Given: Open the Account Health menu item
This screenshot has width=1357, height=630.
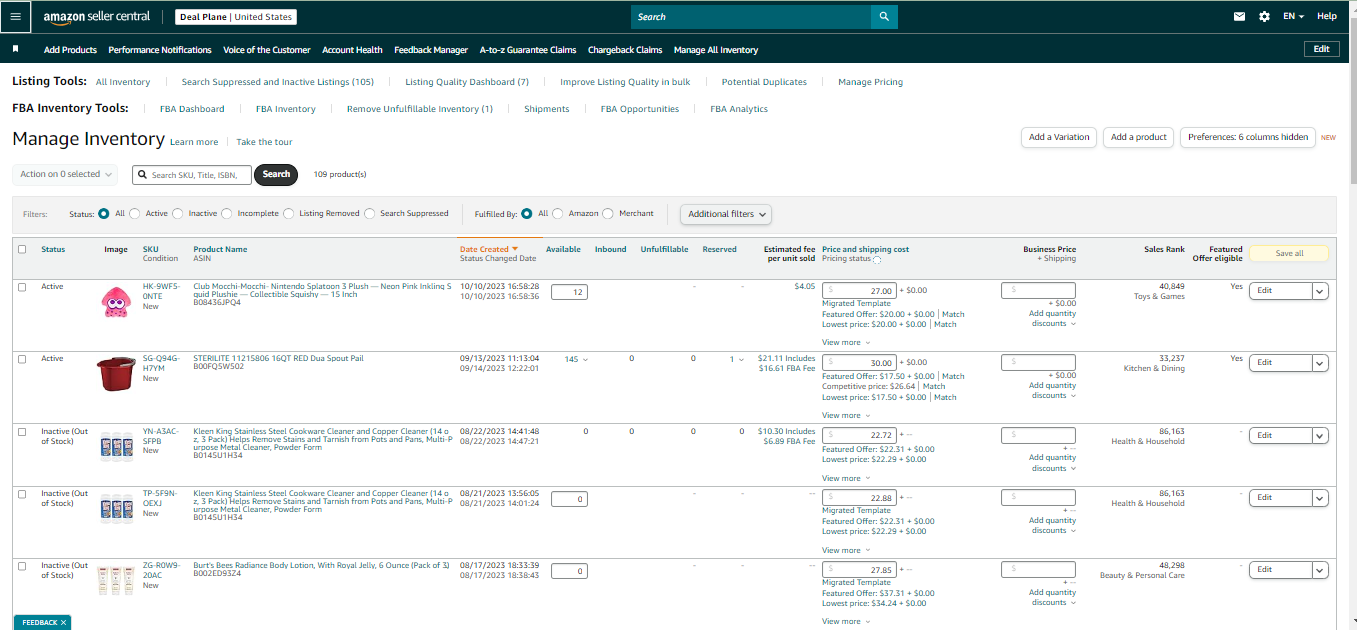Looking at the screenshot, I should tap(352, 50).
